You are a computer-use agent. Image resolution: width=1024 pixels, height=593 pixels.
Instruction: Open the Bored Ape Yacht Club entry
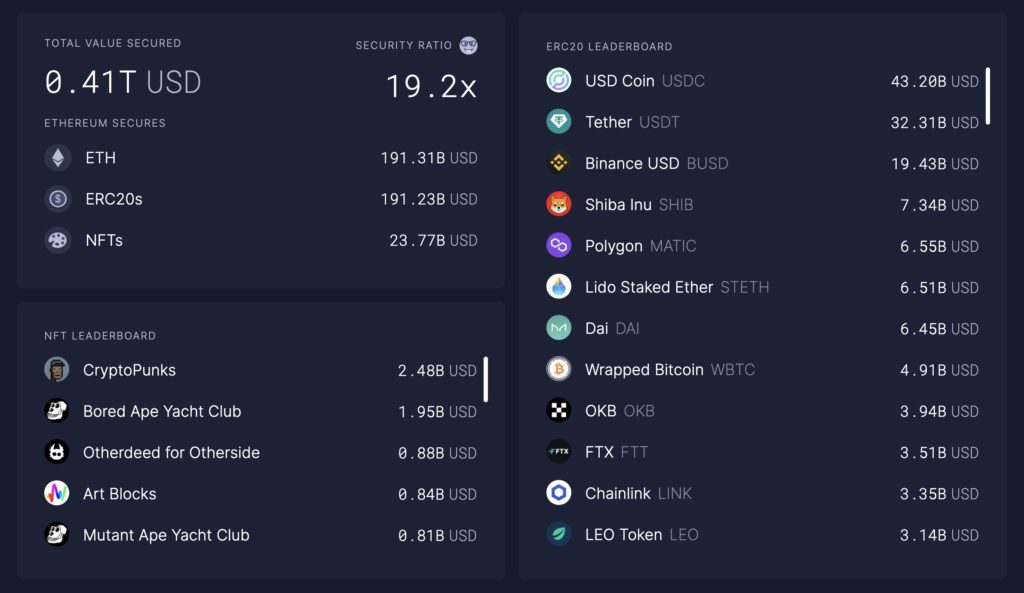click(x=261, y=411)
